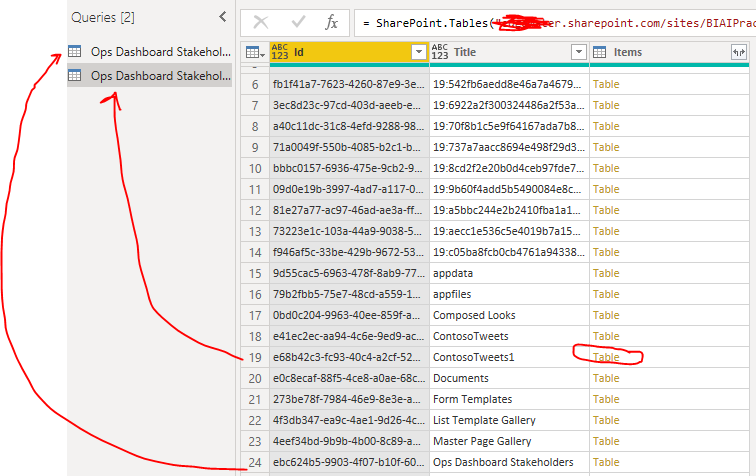Screen dimensions: 756x476
Task: Select Id cell starting 09d0e19b-3997
Action: coord(349,189)
